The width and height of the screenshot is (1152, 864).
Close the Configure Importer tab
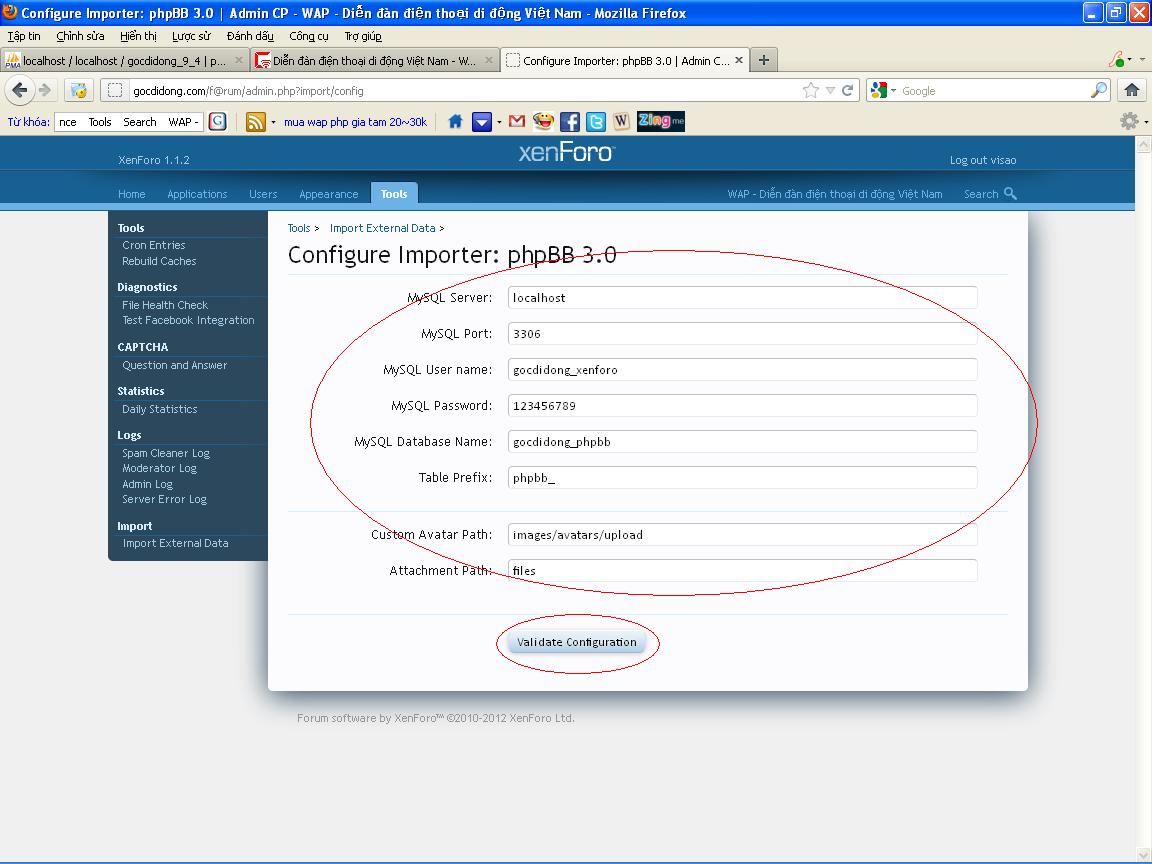[x=739, y=60]
